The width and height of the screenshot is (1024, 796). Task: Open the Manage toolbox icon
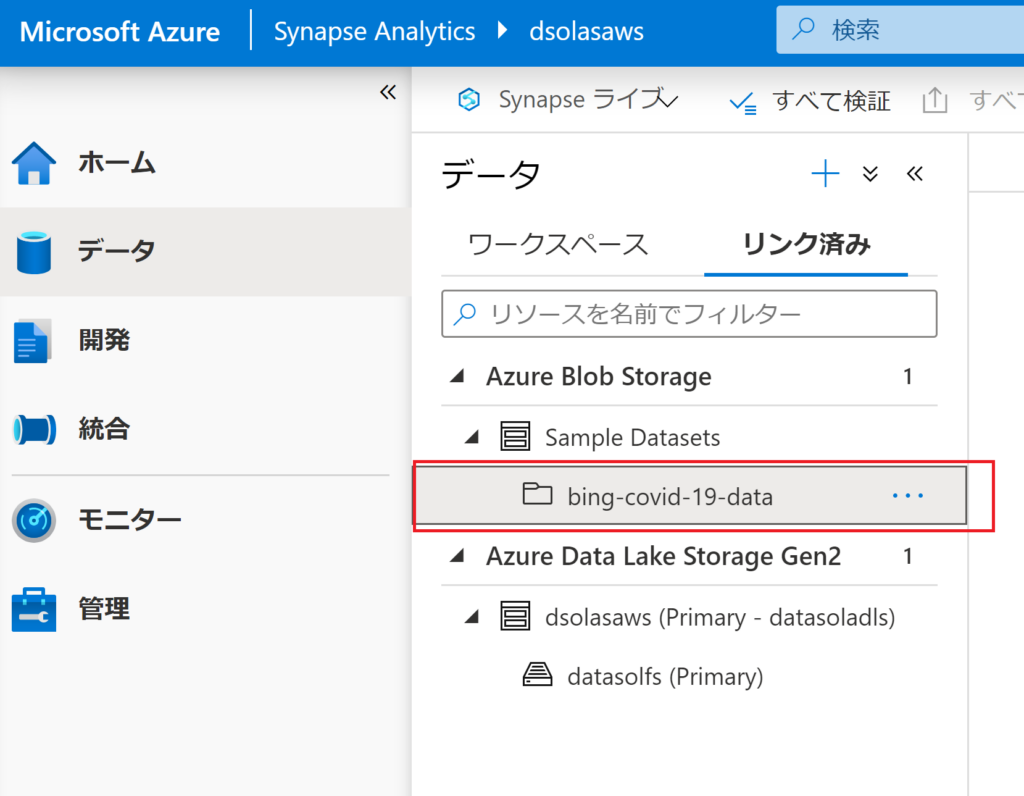click(34, 609)
